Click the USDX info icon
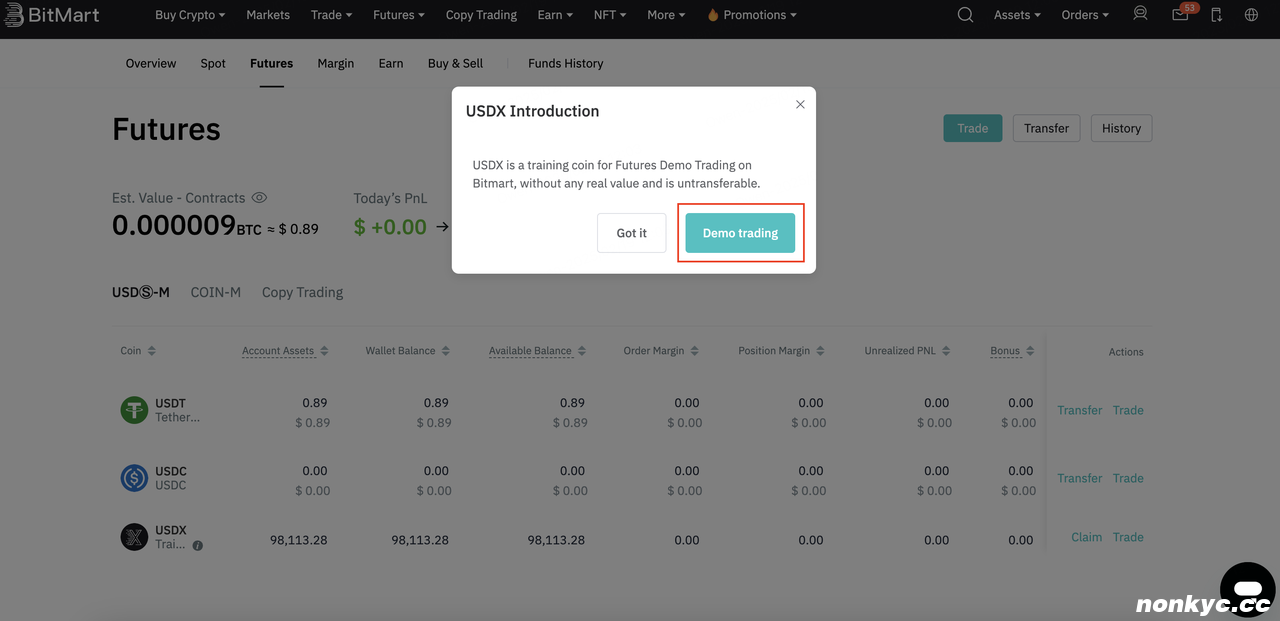The image size is (1280, 621). point(198,546)
